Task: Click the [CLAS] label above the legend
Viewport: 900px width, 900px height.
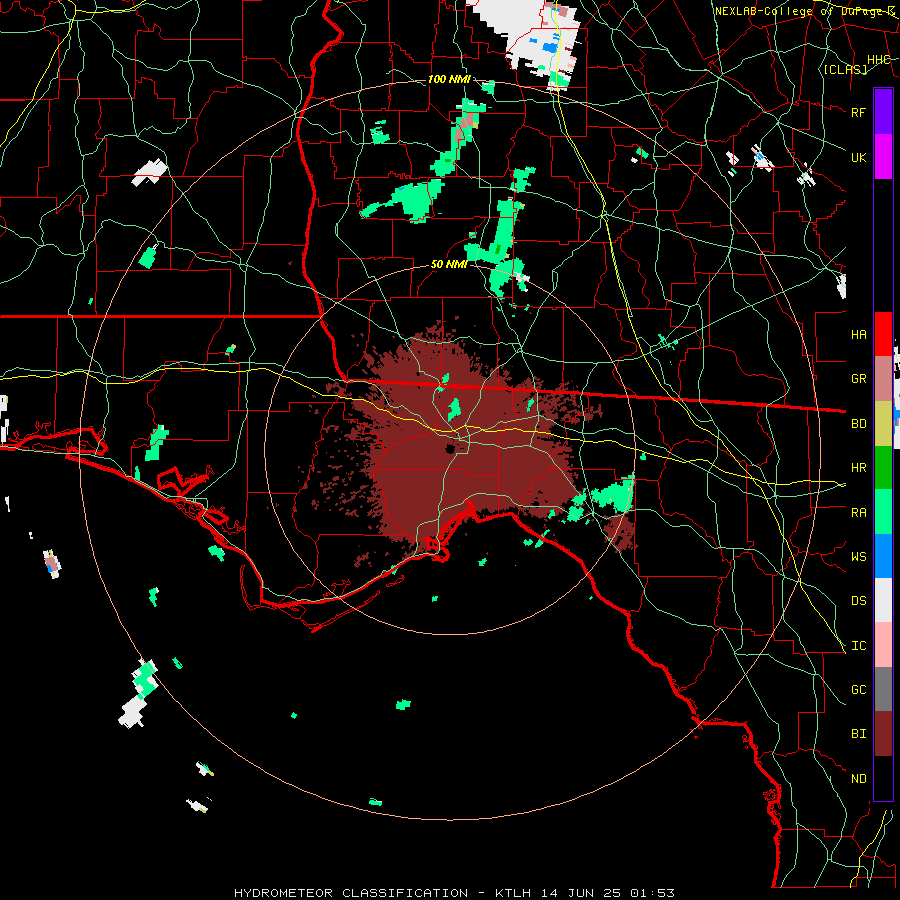Action: pos(845,69)
